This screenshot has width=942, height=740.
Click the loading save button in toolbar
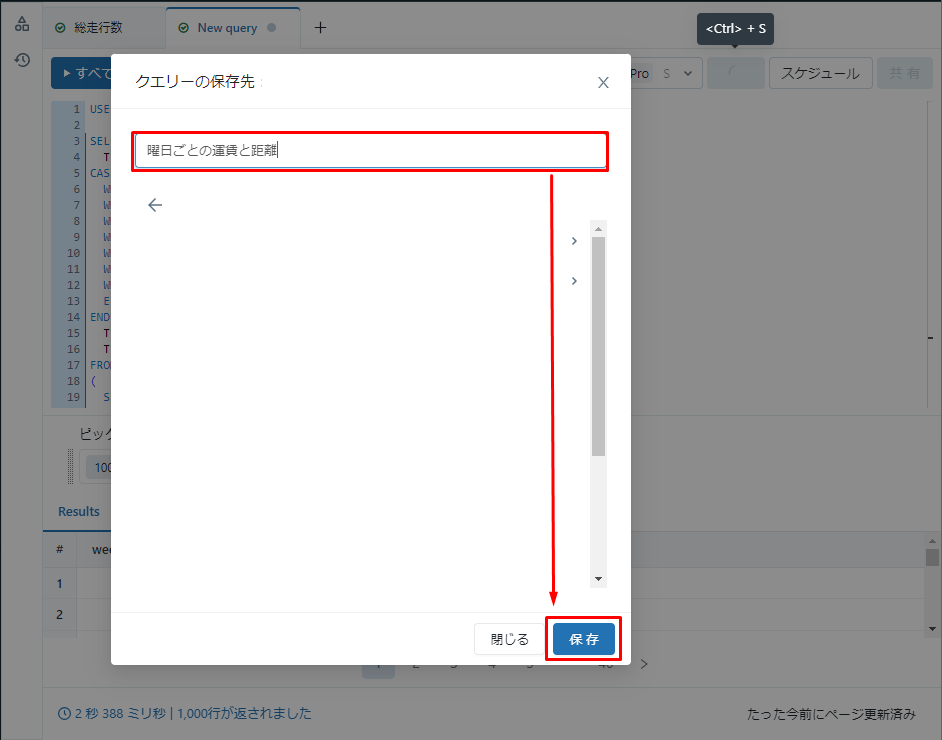[735, 73]
